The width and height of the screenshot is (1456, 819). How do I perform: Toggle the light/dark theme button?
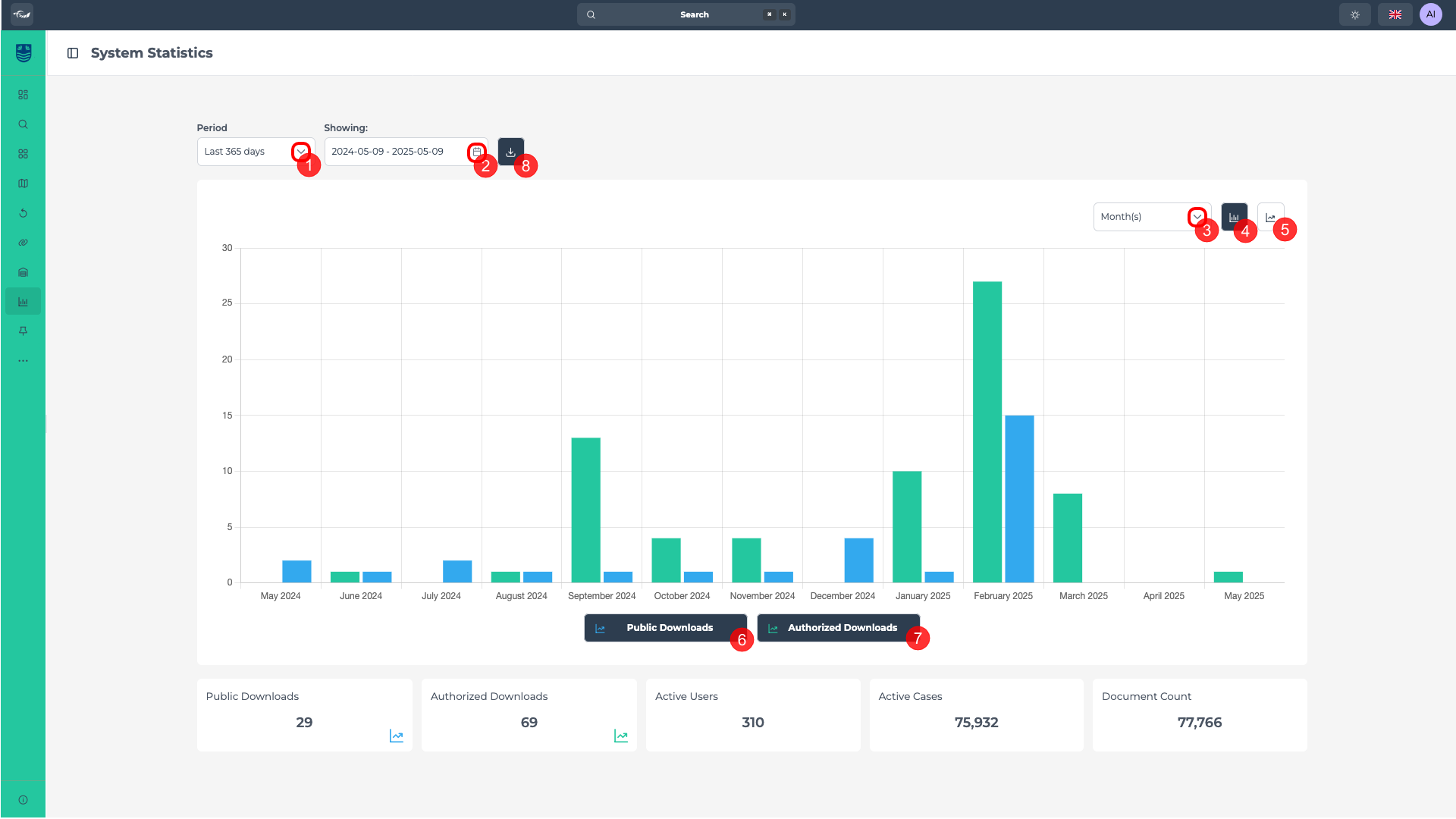[x=1355, y=14]
